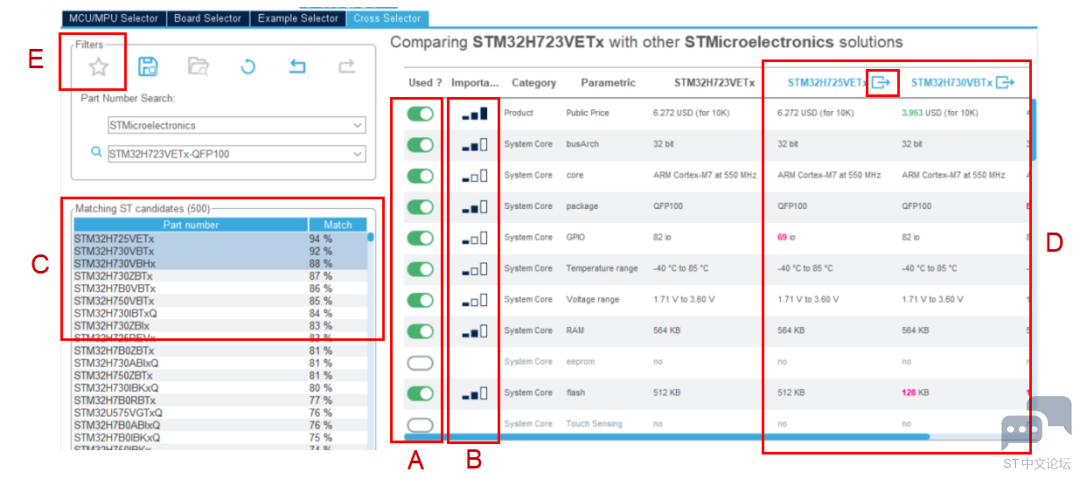1080x479 pixels.
Task: Disable the package parameter switch
Action: [x=420, y=207]
